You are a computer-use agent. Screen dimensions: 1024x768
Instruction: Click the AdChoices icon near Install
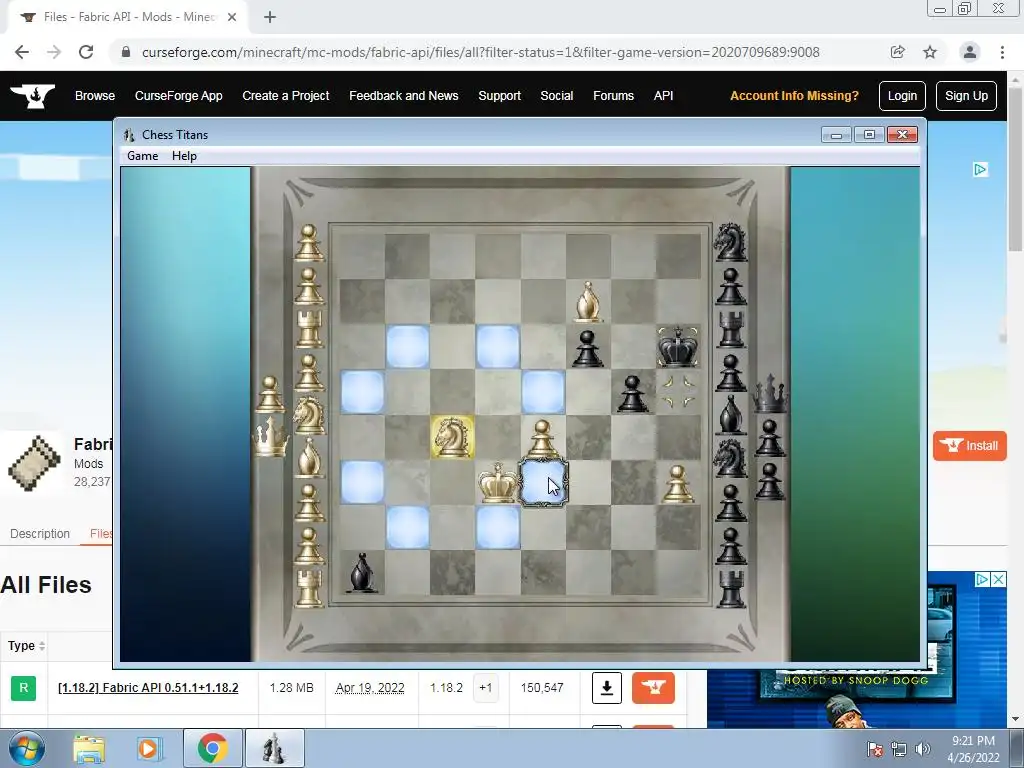click(x=980, y=170)
